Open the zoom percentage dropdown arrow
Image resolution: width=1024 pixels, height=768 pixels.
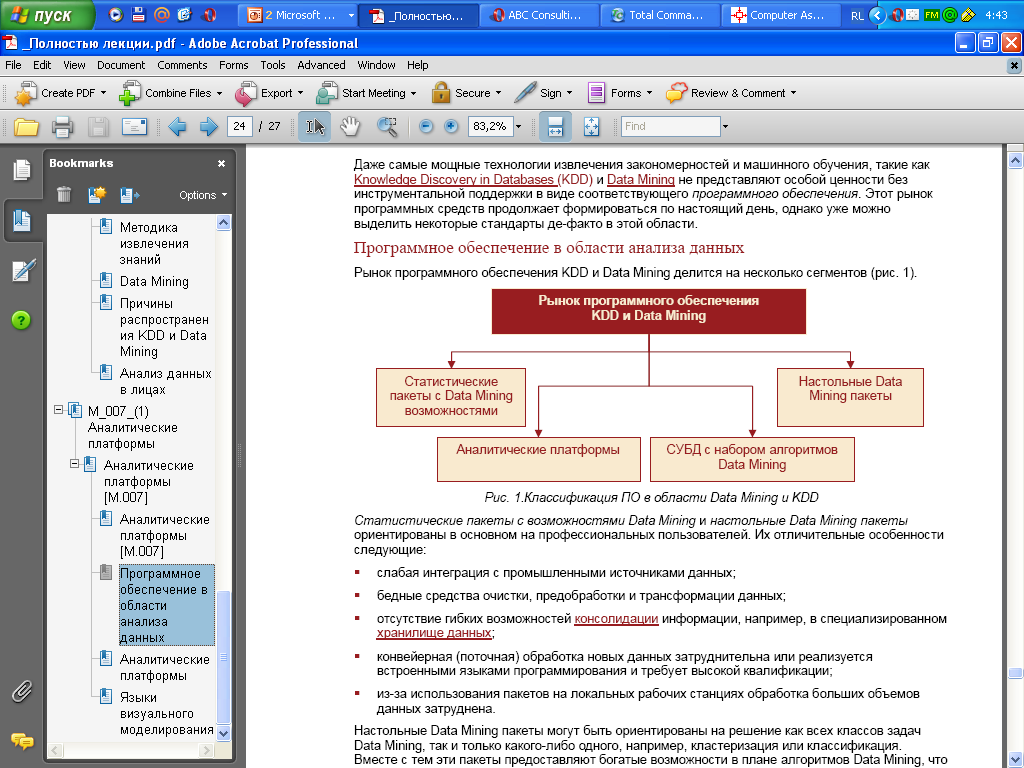(x=519, y=126)
